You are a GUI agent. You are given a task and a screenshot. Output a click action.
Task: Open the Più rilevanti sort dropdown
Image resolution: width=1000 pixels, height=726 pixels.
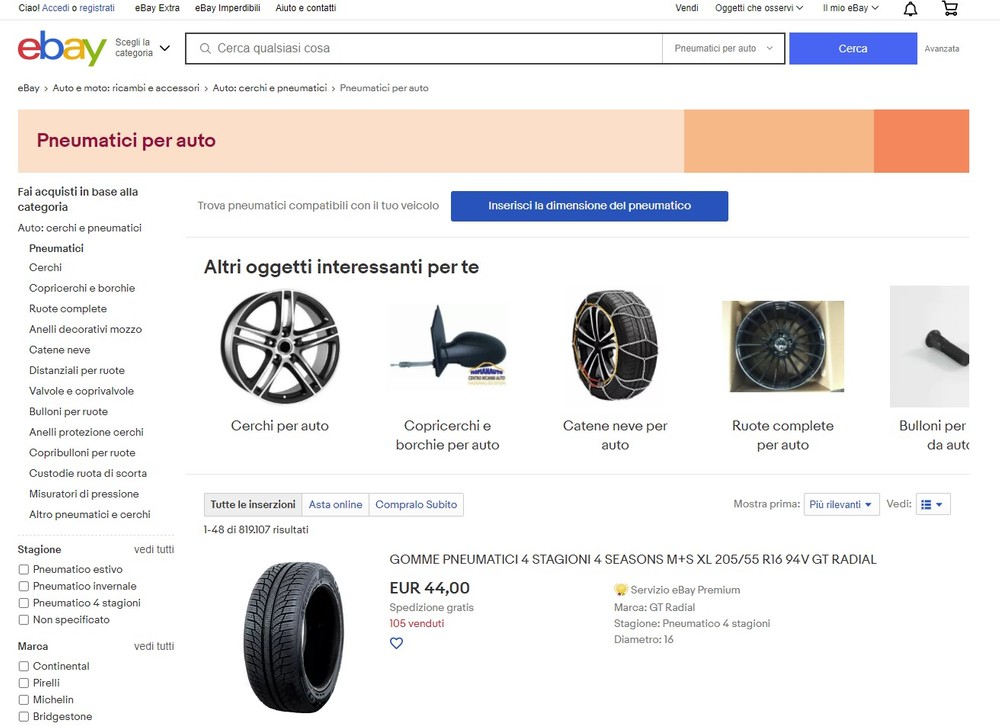point(841,505)
